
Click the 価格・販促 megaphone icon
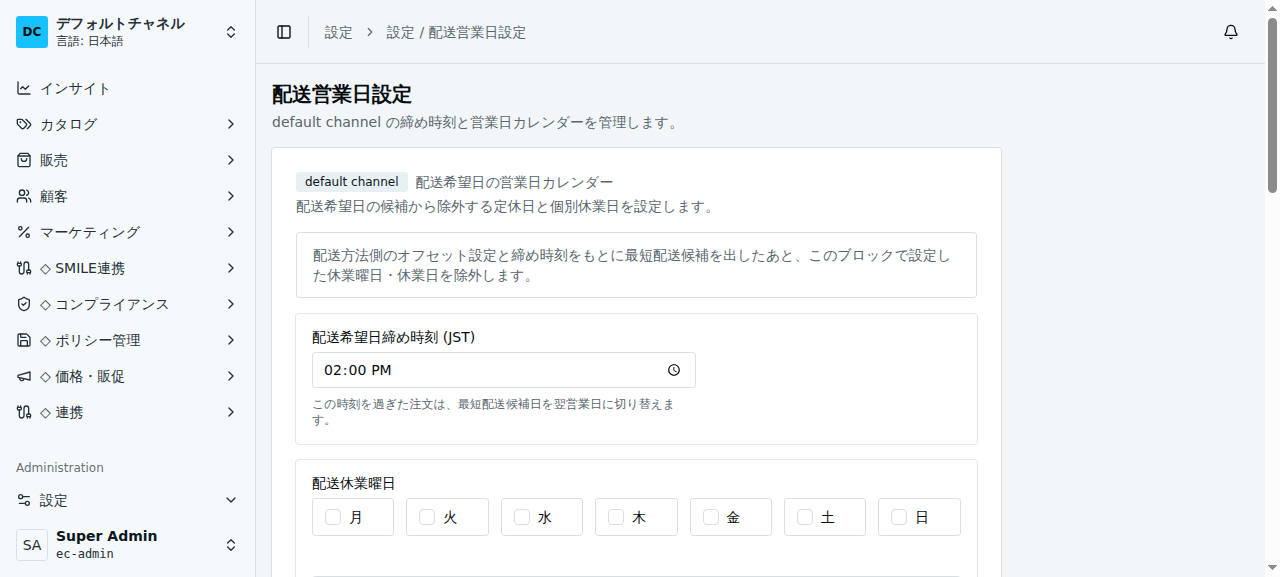(x=24, y=376)
